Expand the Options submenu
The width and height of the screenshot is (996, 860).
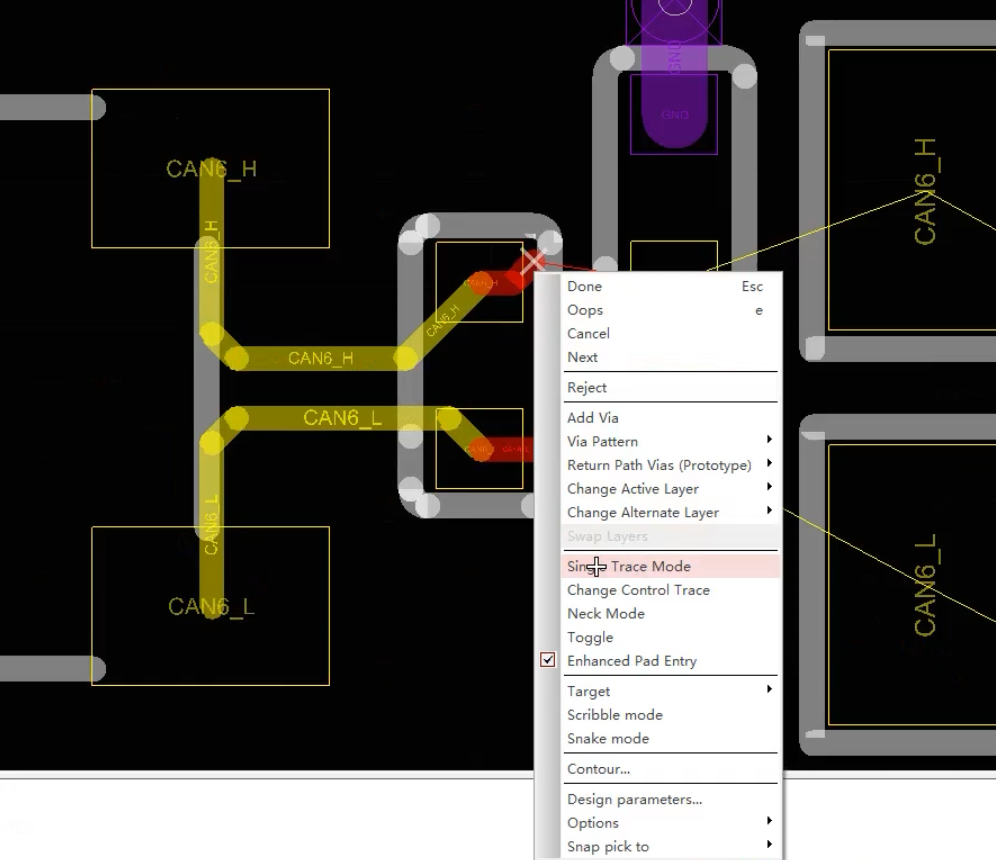coord(670,823)
